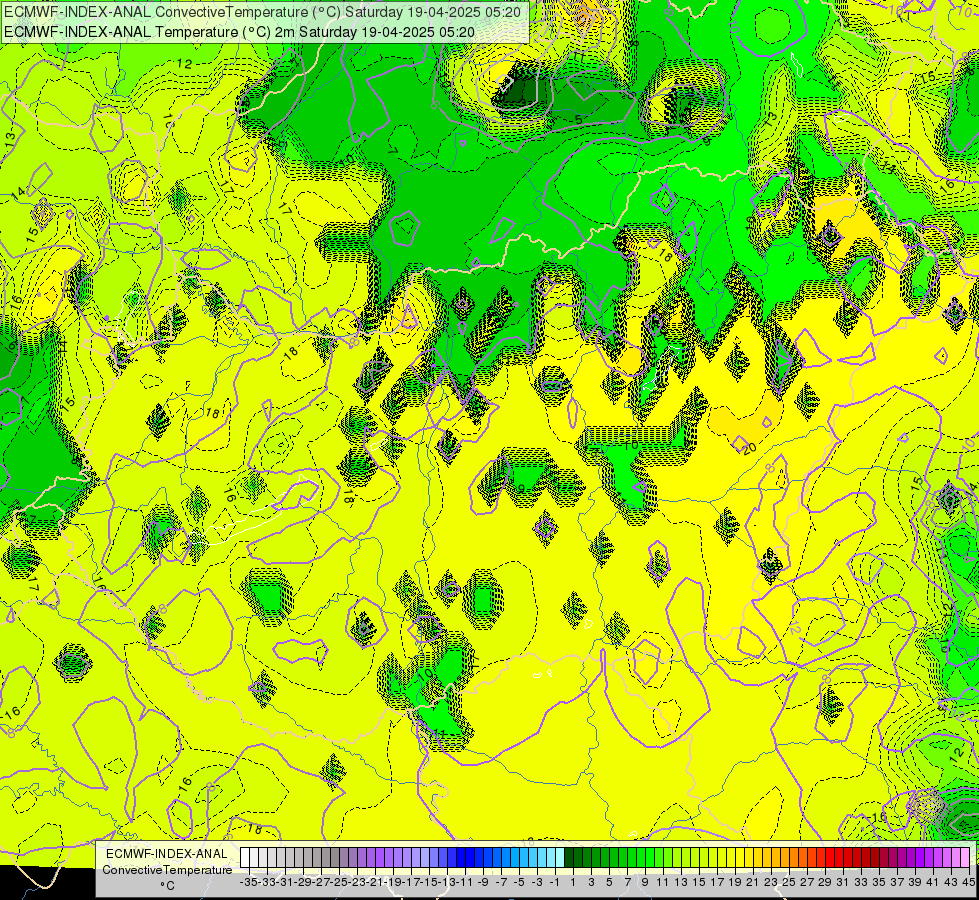Viewport: 979px width, 900px height.
Task: Click legend value 7 on the color scale
Action: [x=627, y=883]
